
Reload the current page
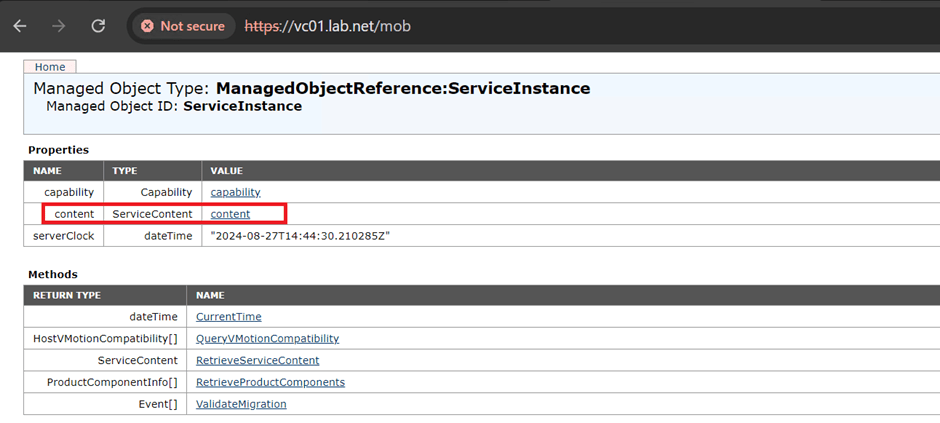pyautogui.click(x=98, y=26)
